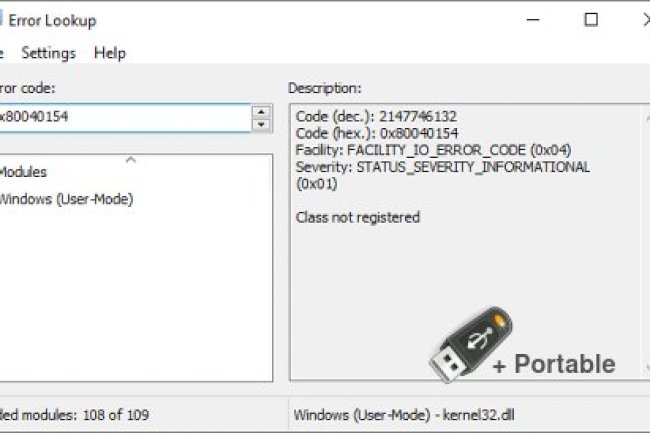This screenshot has height=433, width=650.
Task: Click the Code (hex.) 0x80040154 line
Action: tap(377, 133)
